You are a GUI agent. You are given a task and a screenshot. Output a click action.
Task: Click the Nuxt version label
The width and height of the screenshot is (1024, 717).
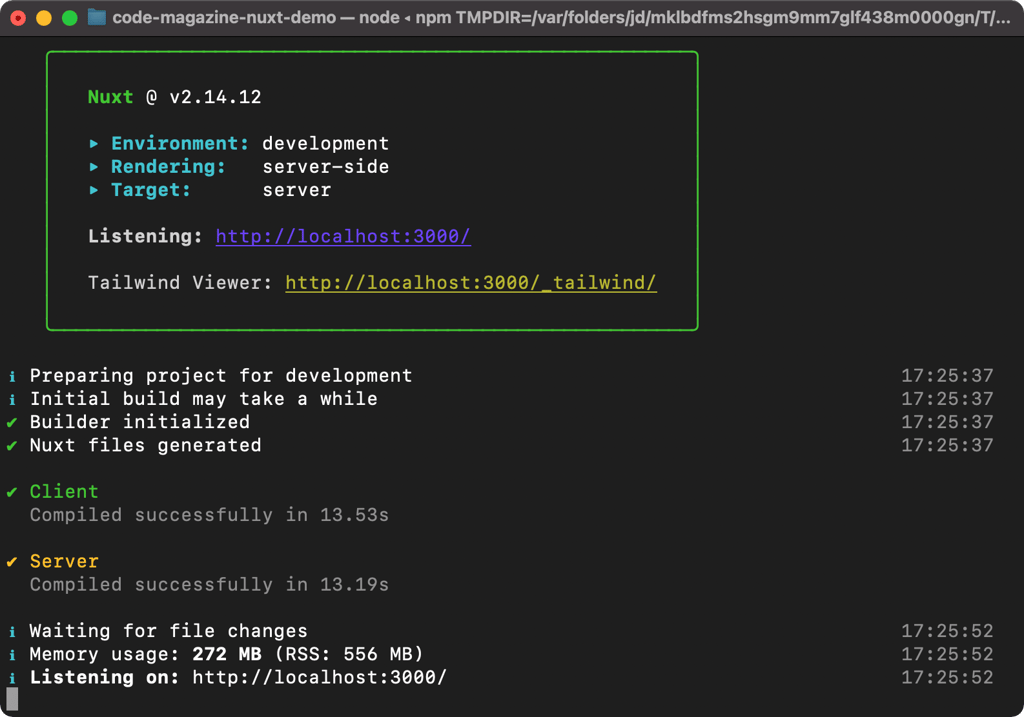click(x=174, y=97)
